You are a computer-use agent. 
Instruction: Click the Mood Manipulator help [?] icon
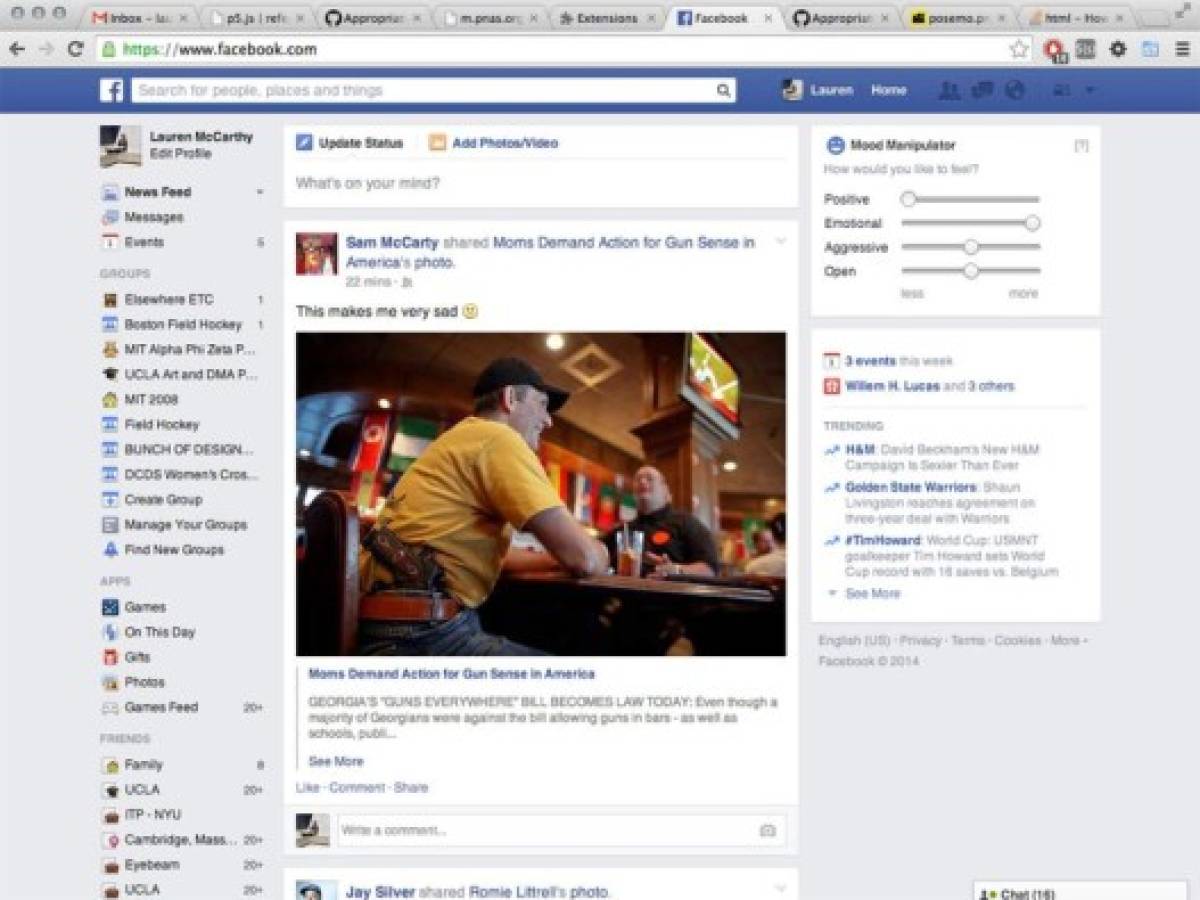(1081, 146)
